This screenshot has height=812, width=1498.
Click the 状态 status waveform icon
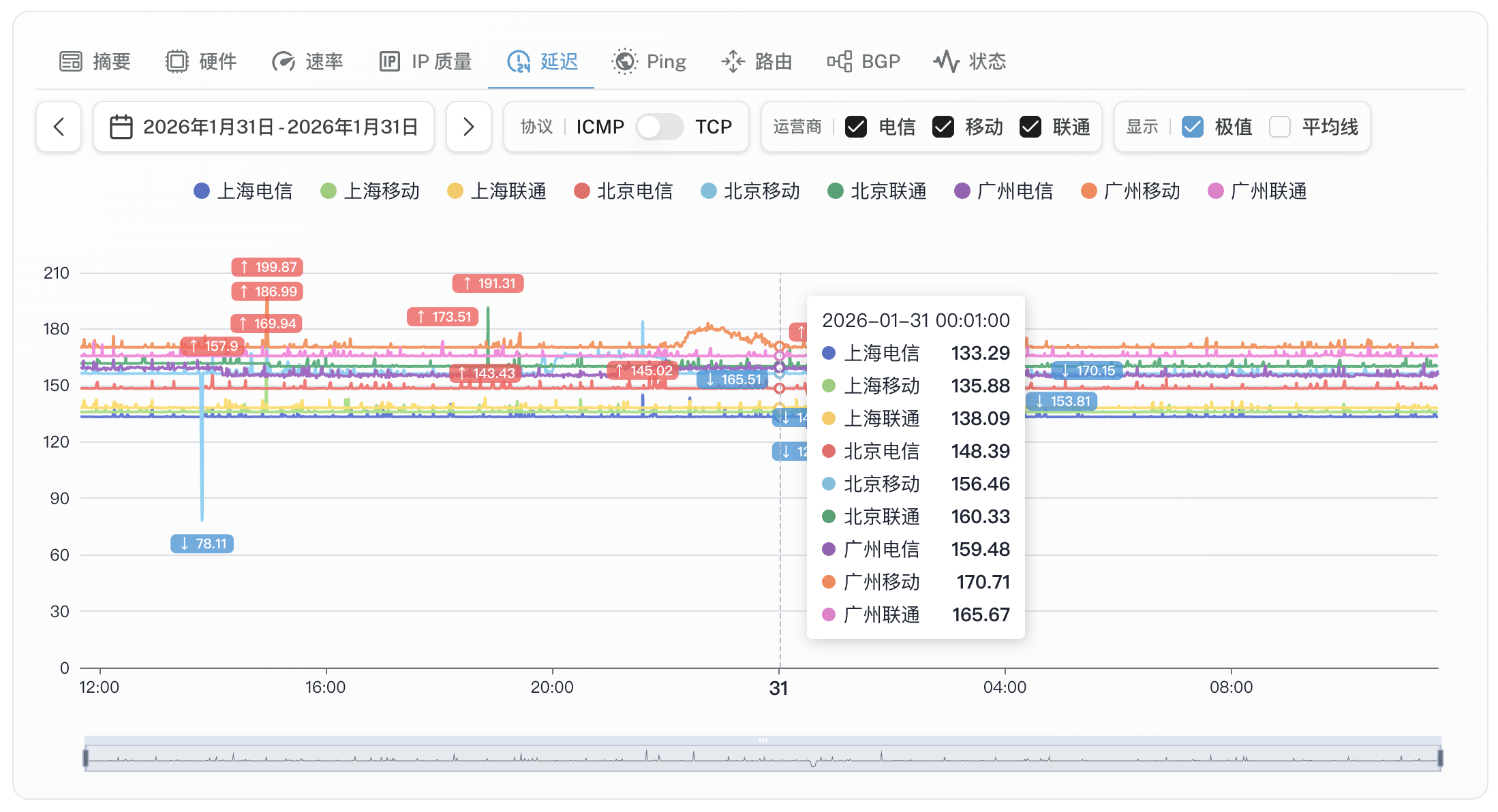[x=947, y=61]
